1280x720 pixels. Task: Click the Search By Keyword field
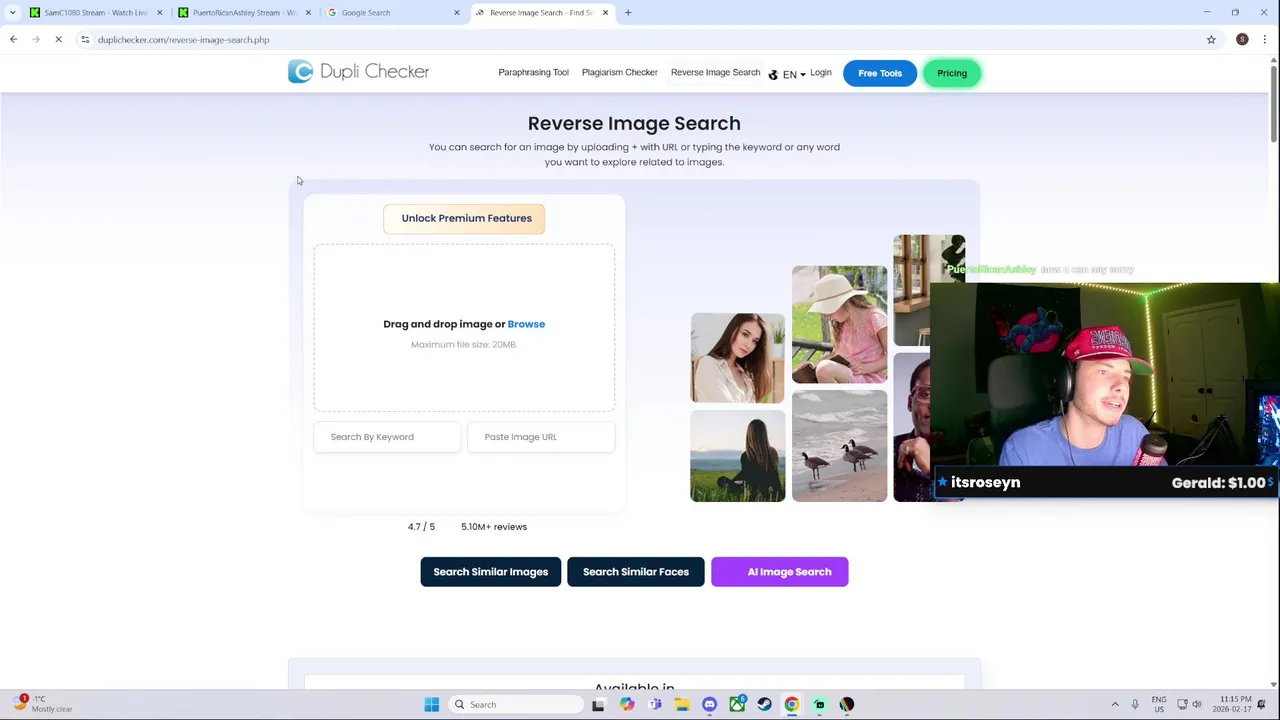coord(387,437)
